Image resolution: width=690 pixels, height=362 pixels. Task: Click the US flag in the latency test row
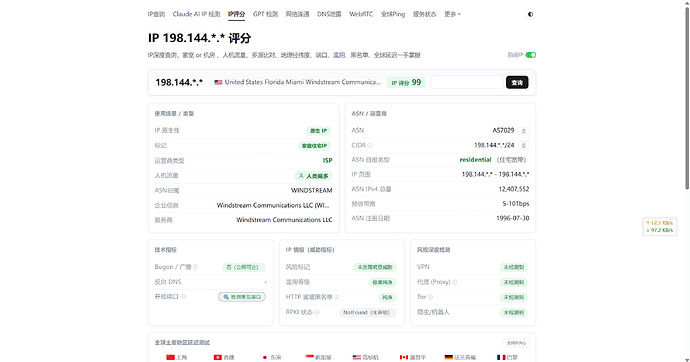tap(357, 357)
